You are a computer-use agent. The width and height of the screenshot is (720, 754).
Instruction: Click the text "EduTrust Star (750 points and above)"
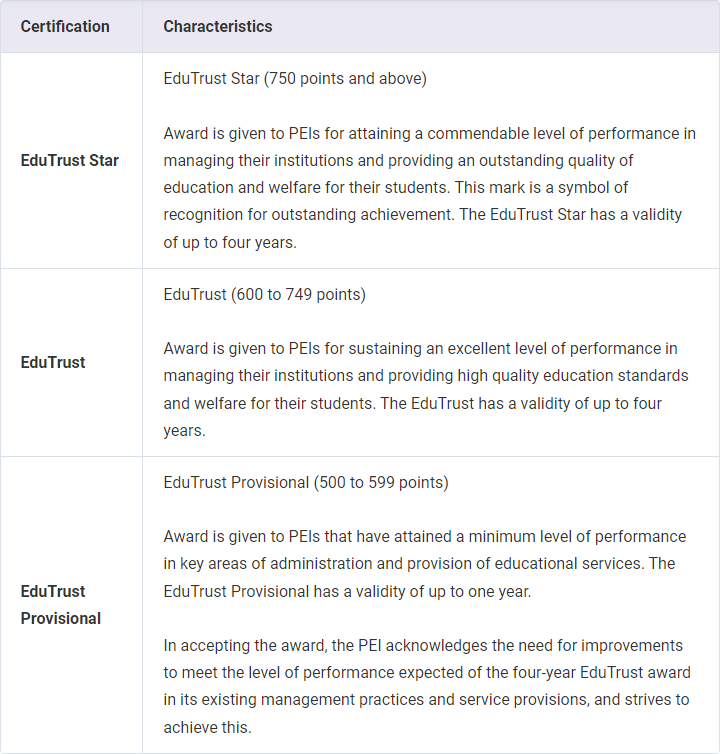coord(295,79)
